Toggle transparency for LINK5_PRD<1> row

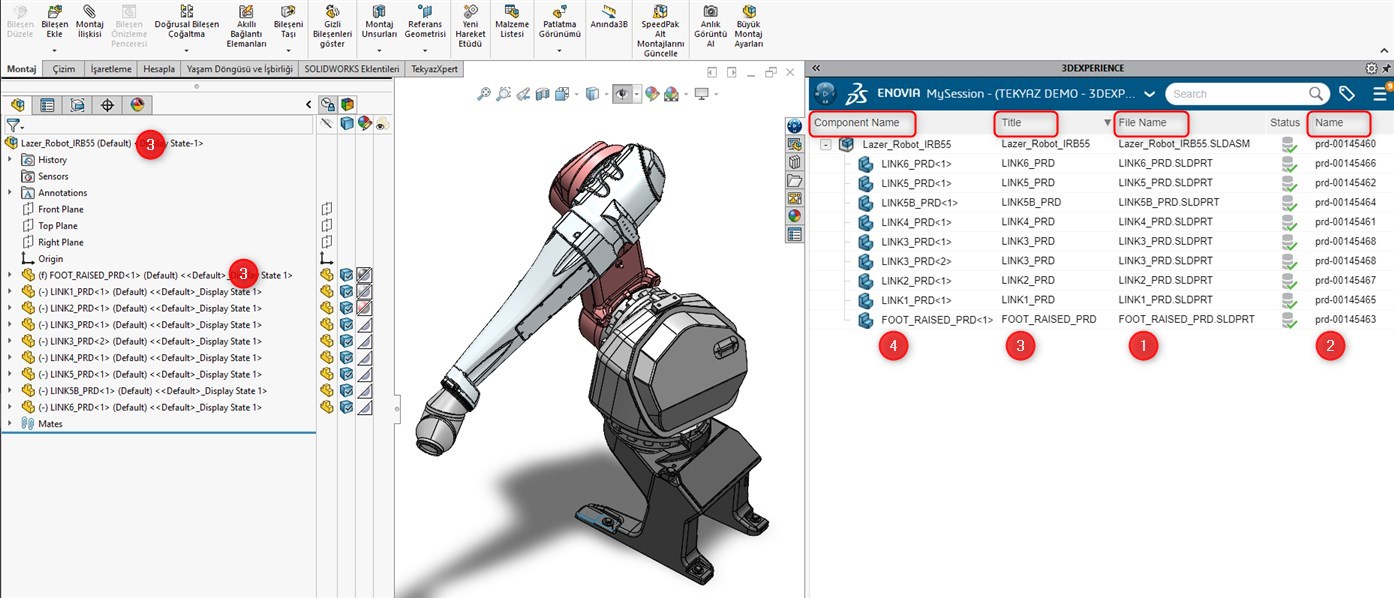365,374
